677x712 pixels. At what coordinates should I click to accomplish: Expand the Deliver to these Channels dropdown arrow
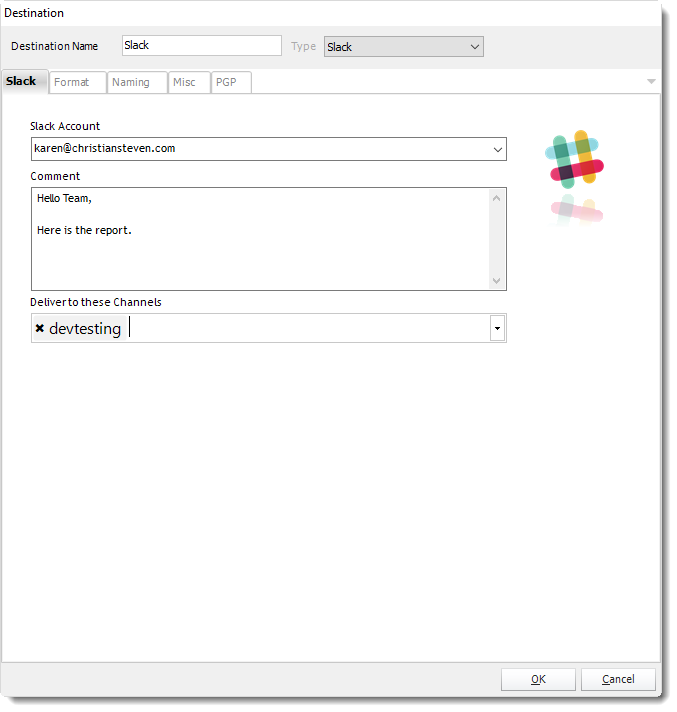coord(497,328)
